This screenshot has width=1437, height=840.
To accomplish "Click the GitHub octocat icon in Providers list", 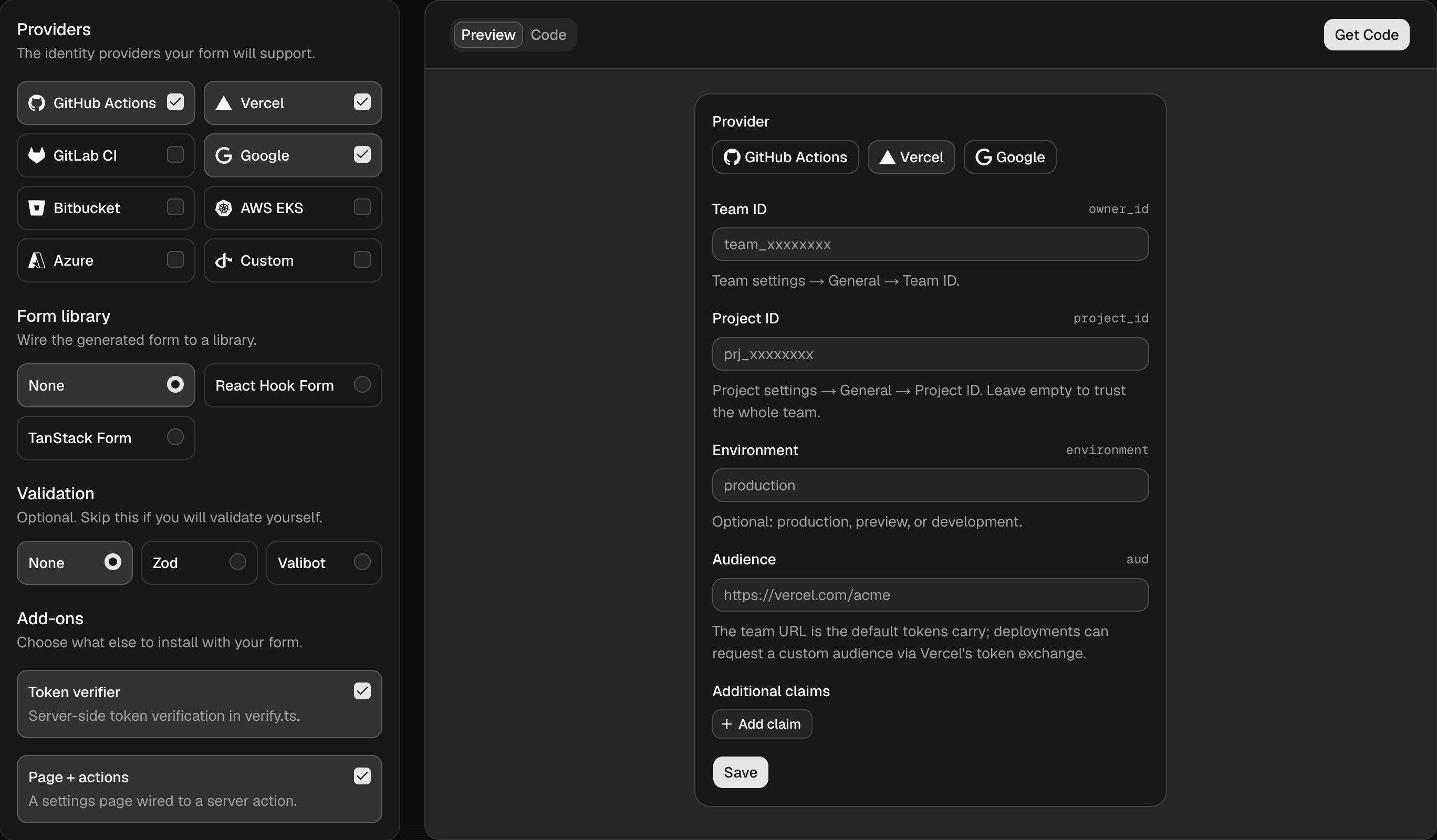I will pyautogui.click(x=36, y=103).
